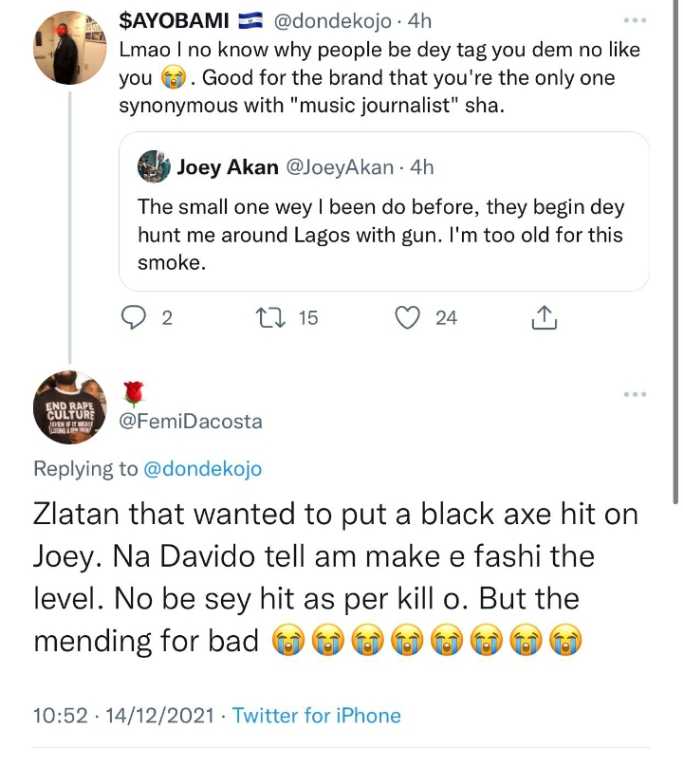Click the reply speech bubble icon
The width and height of the screenshot is (683, 757).
click(133, 318)
